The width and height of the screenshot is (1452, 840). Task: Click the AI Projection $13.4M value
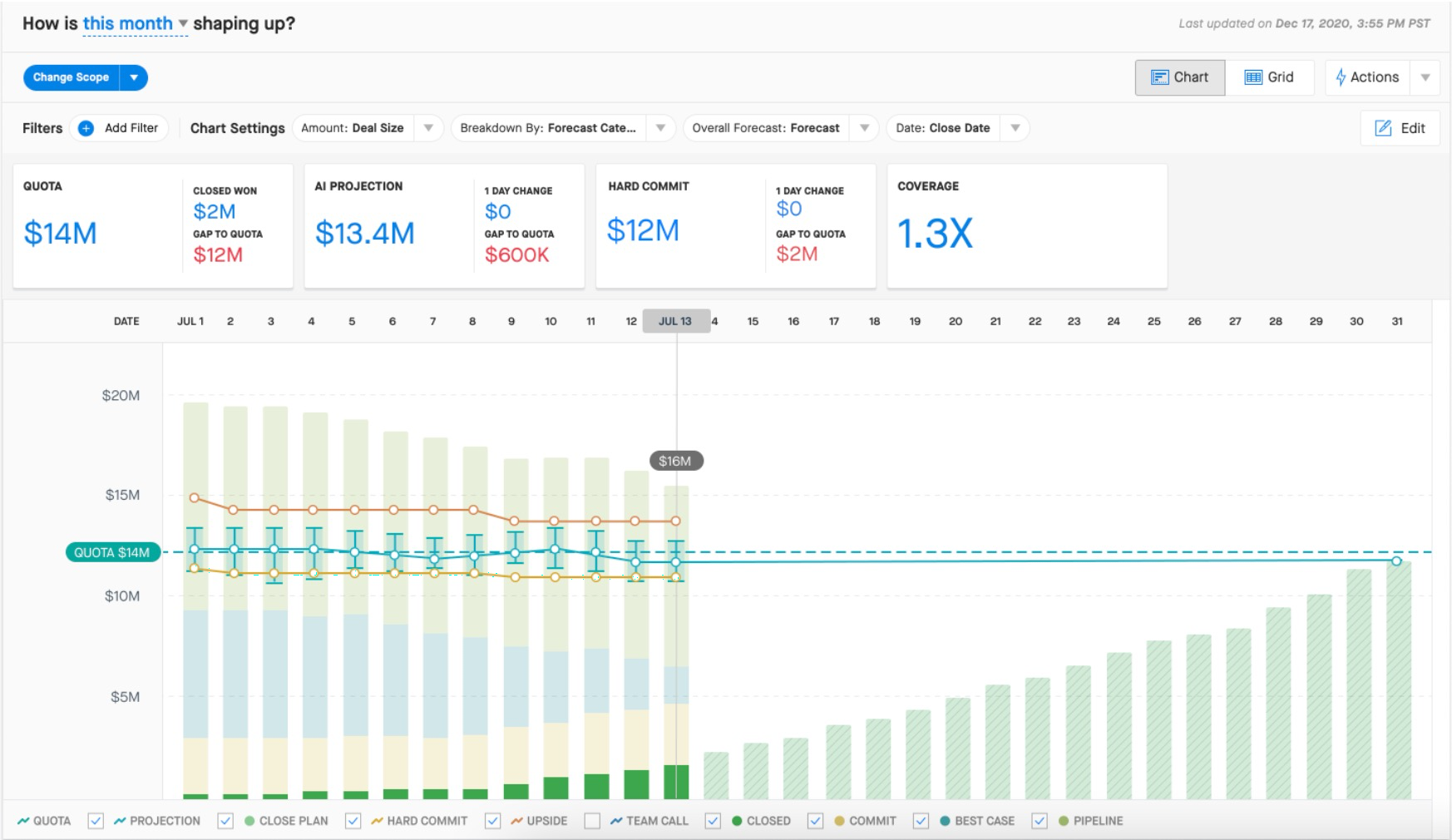click(364, 234)
